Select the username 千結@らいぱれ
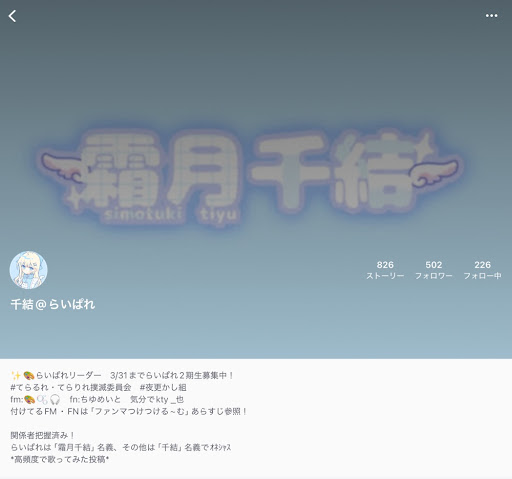This screenshot has width=512, height=479. pos(53,304)
